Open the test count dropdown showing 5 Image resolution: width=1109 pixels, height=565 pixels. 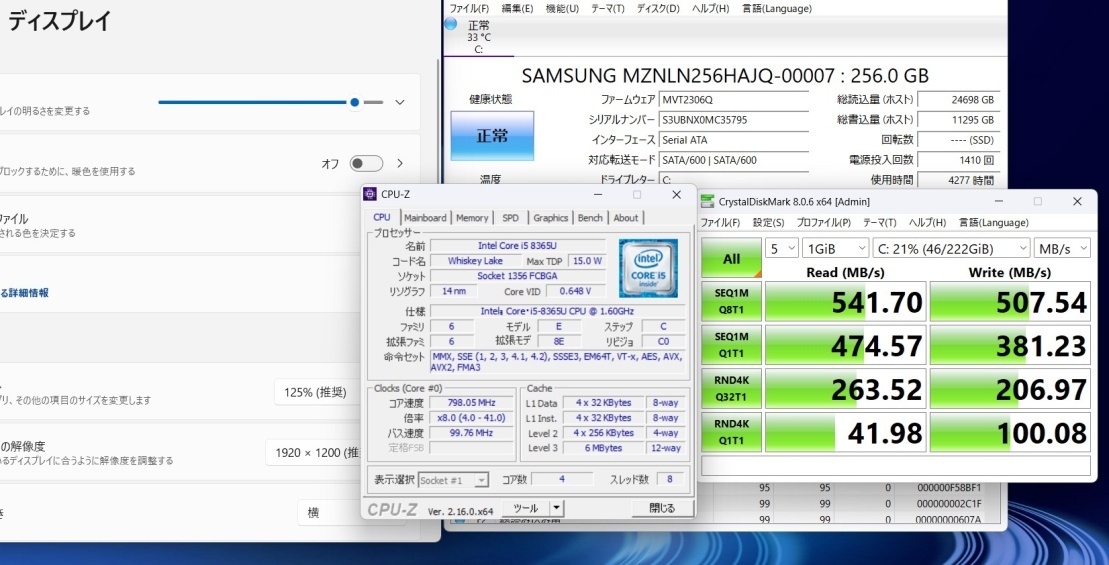(x=782, y=247)
